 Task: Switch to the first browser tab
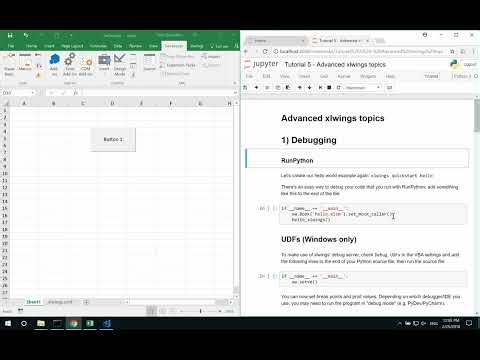pos(275,41)
